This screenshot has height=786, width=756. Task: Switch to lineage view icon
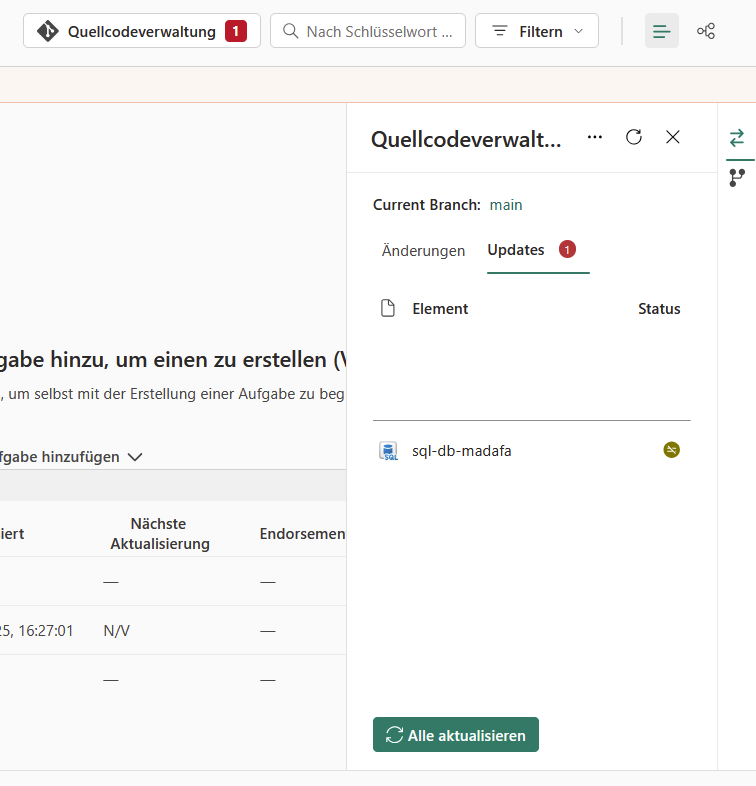click(x=706, y=31)
